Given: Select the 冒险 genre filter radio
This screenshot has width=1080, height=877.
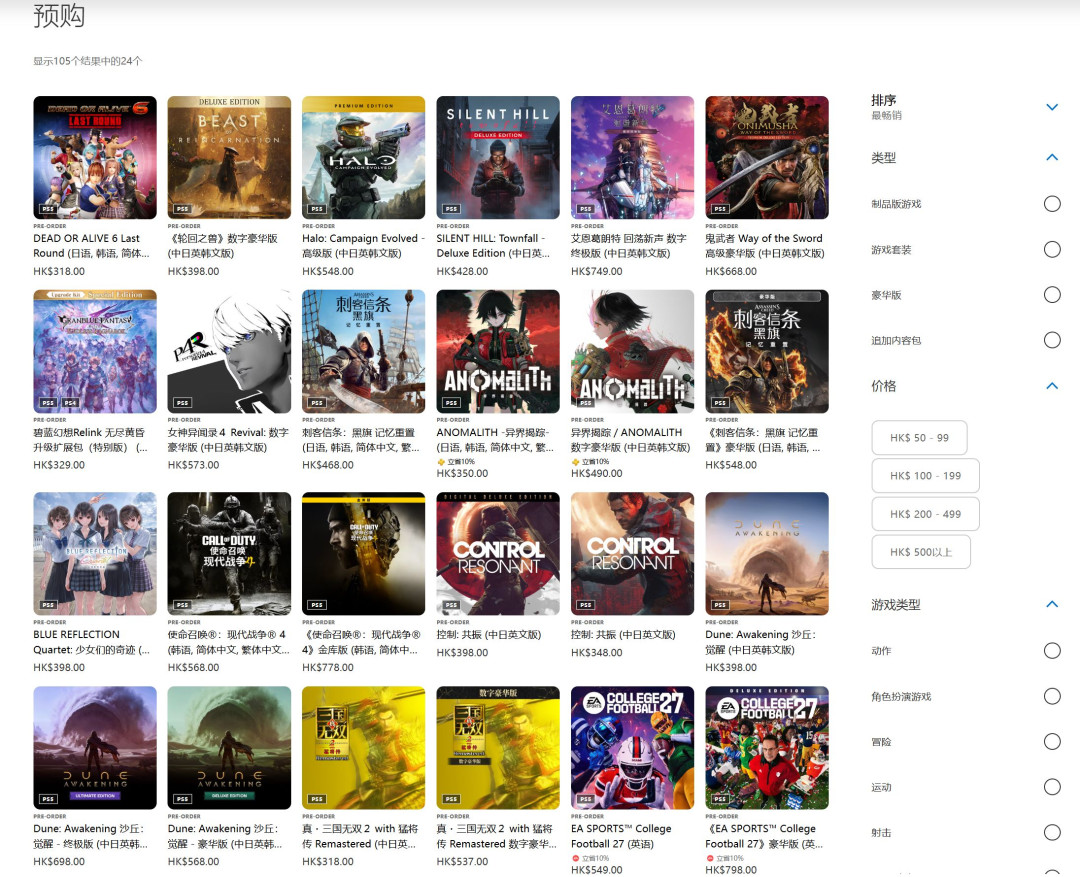Looking at the screenshot, I should tap(1052, 741).
